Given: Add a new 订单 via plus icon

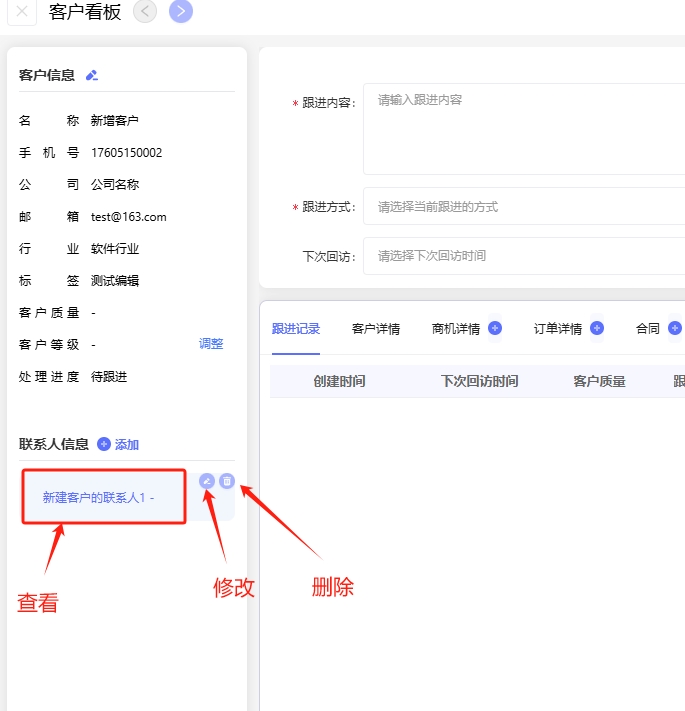Looking at the screenshot, I should tap(597, 328).
